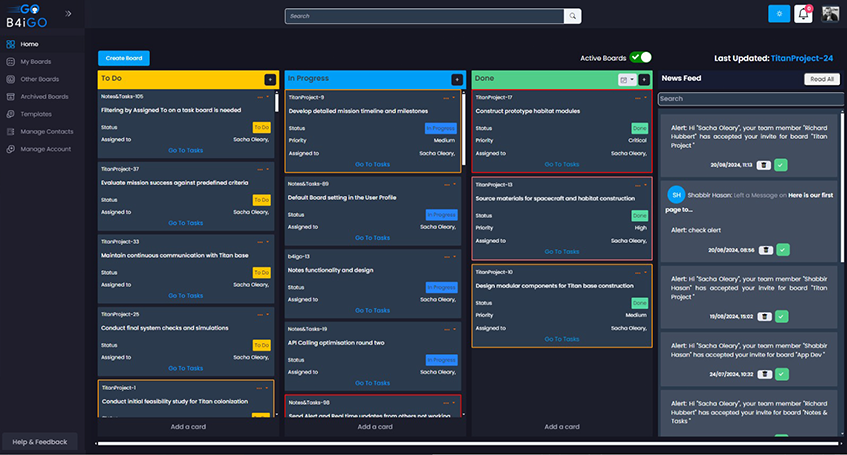Open My Boards in the sidebar
This screenshot has height=455, width=847.
35,62
